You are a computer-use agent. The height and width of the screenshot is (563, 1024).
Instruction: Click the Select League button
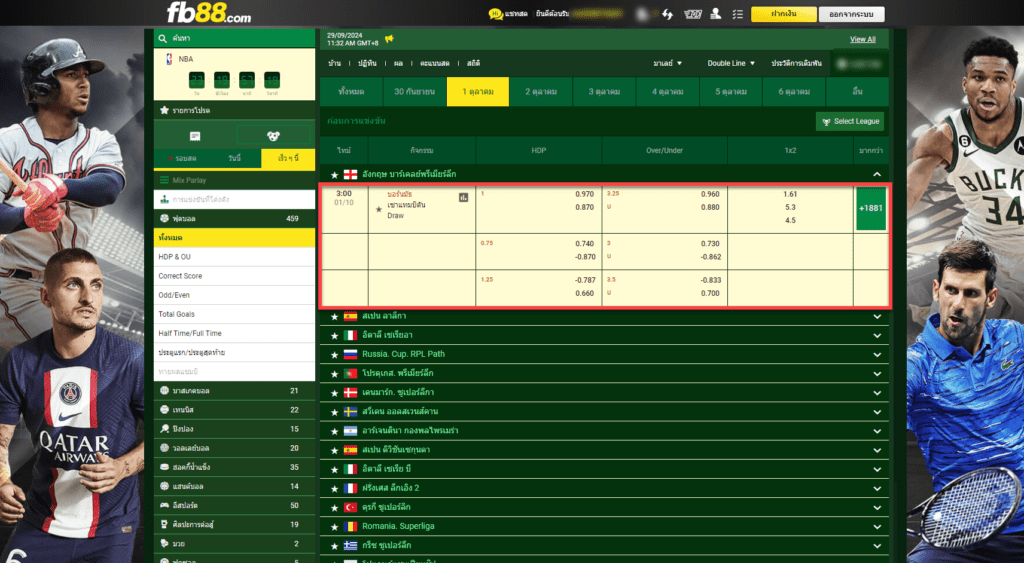(850, 121)
